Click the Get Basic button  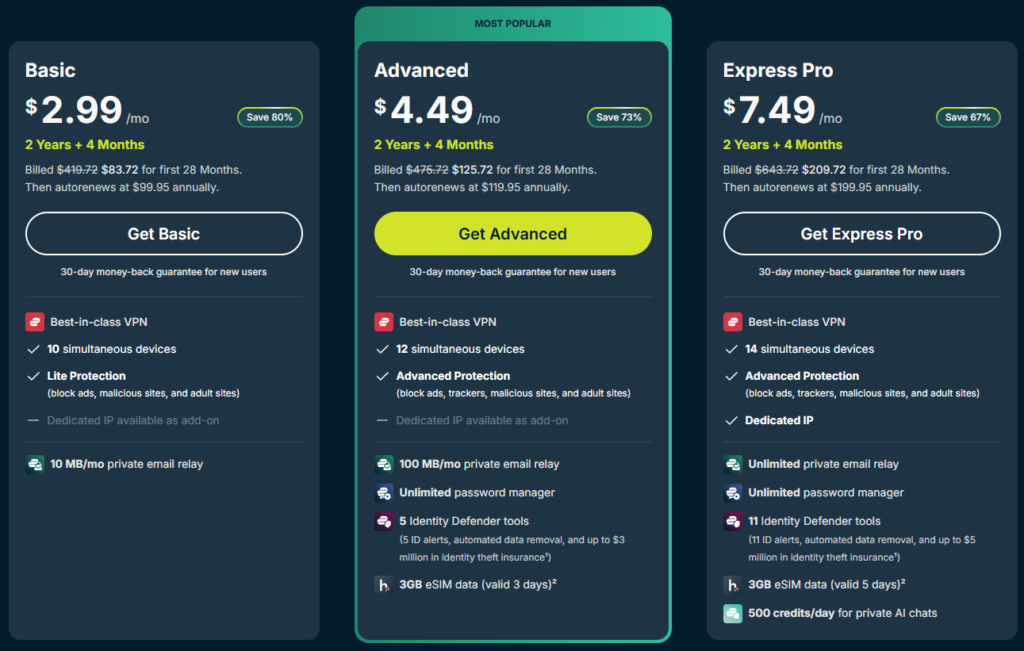[164, 234]
